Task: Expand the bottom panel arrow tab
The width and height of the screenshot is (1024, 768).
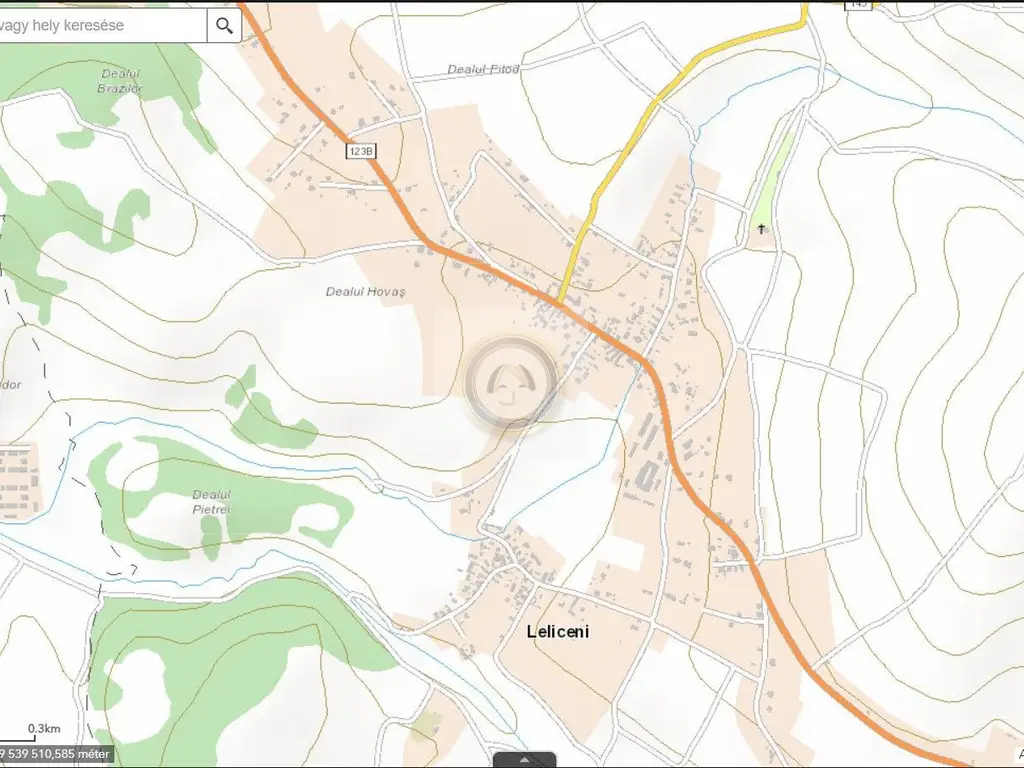Action: pos(524,760)
